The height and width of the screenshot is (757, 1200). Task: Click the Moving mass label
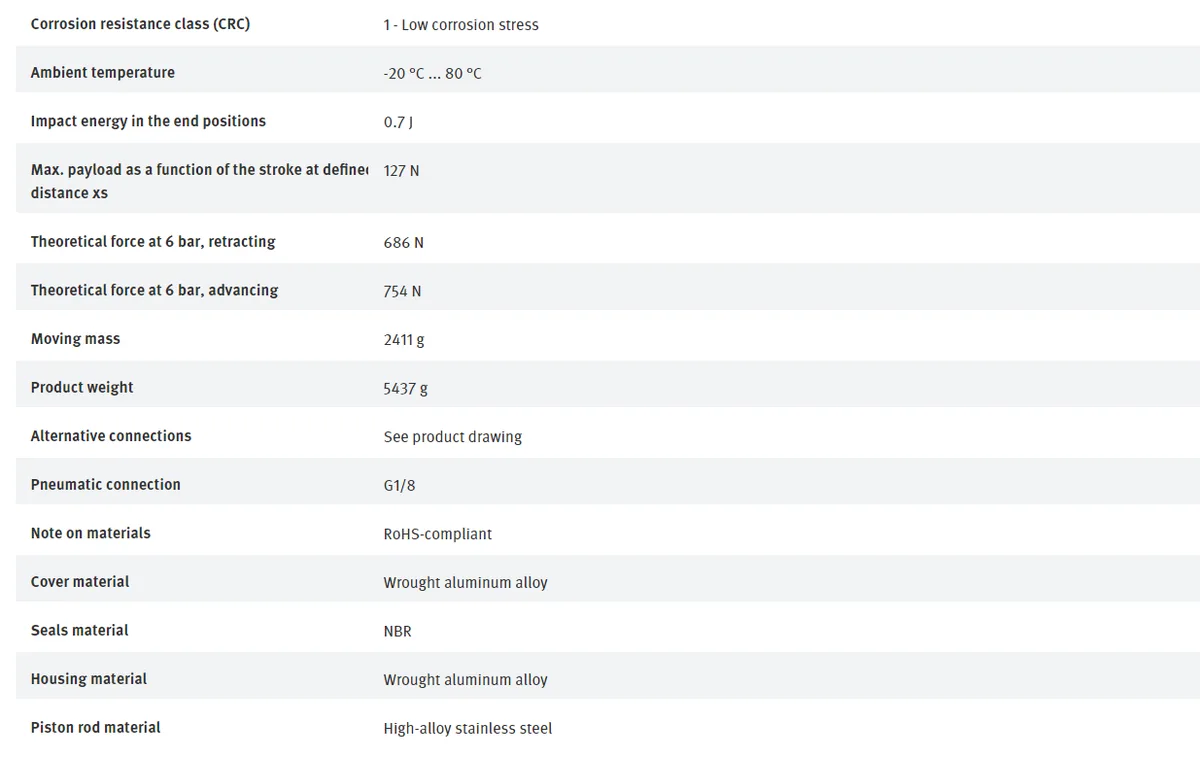coord(75,339)
